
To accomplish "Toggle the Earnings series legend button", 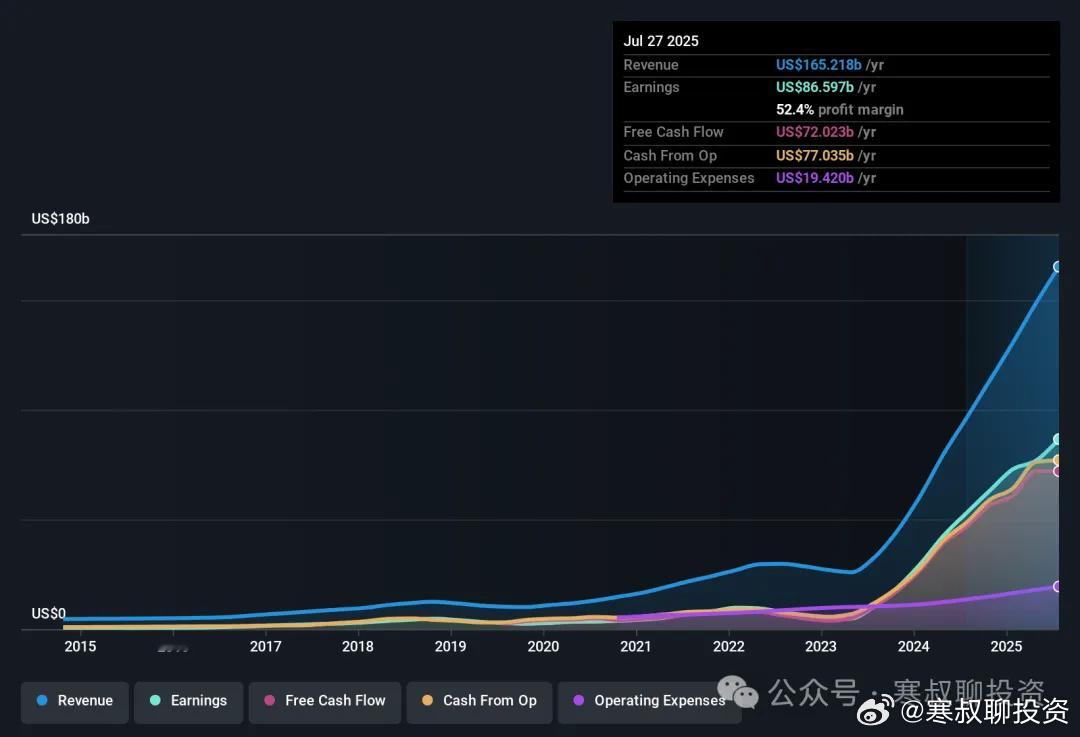I will click(188, 702).
